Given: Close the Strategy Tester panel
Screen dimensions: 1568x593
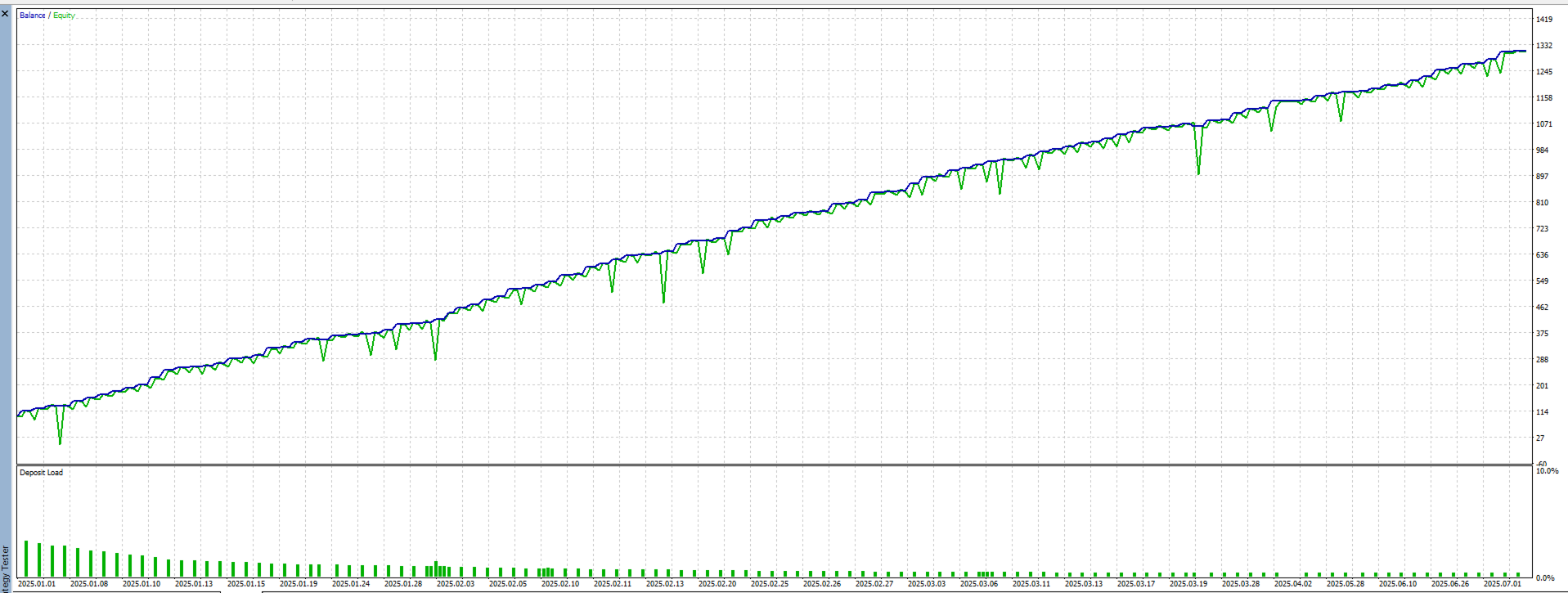Looking at the screenshot, I should click(5, 14).
